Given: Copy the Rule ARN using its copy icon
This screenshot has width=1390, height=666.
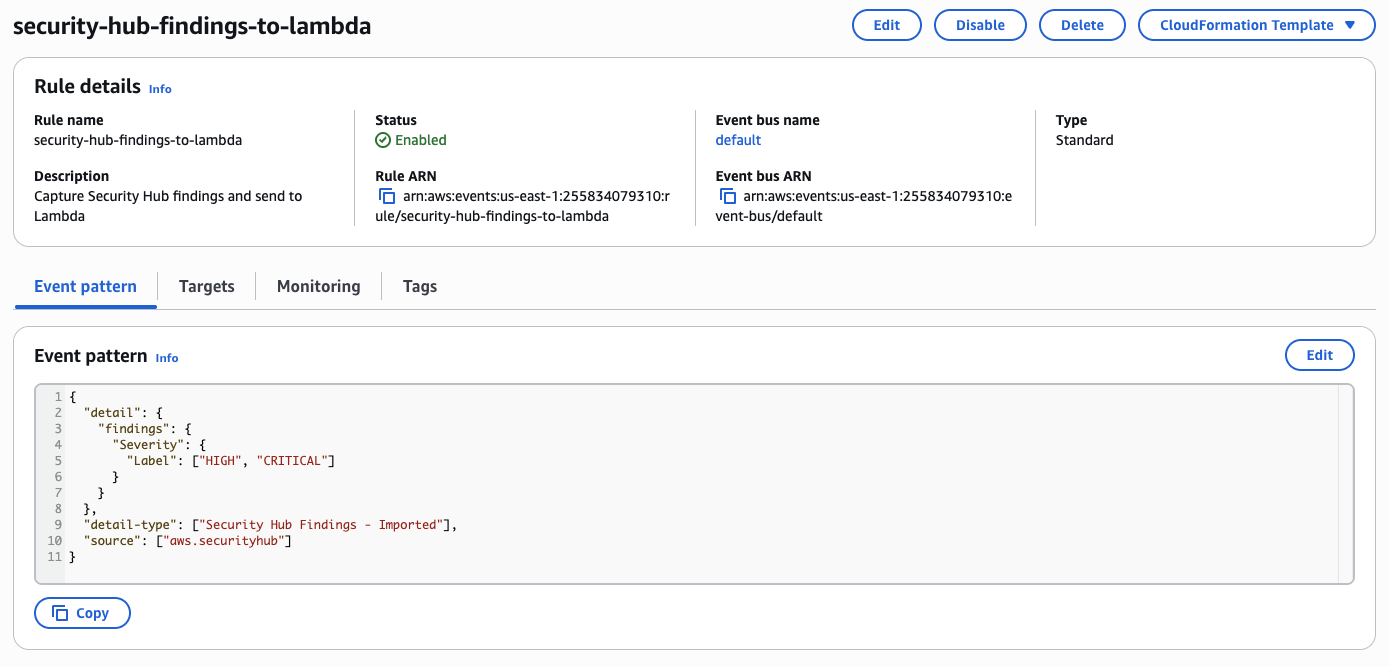Looking at the screenshot, I should click(387, 196).
